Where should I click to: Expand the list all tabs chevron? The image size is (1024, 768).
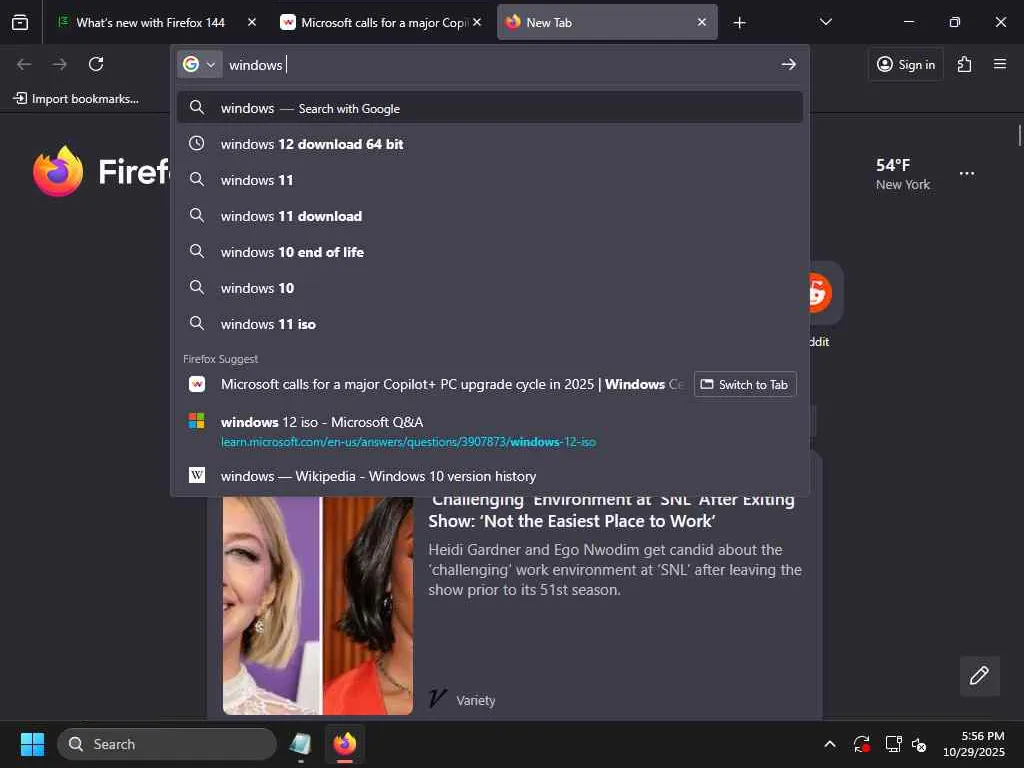click(x=825, y=22)
